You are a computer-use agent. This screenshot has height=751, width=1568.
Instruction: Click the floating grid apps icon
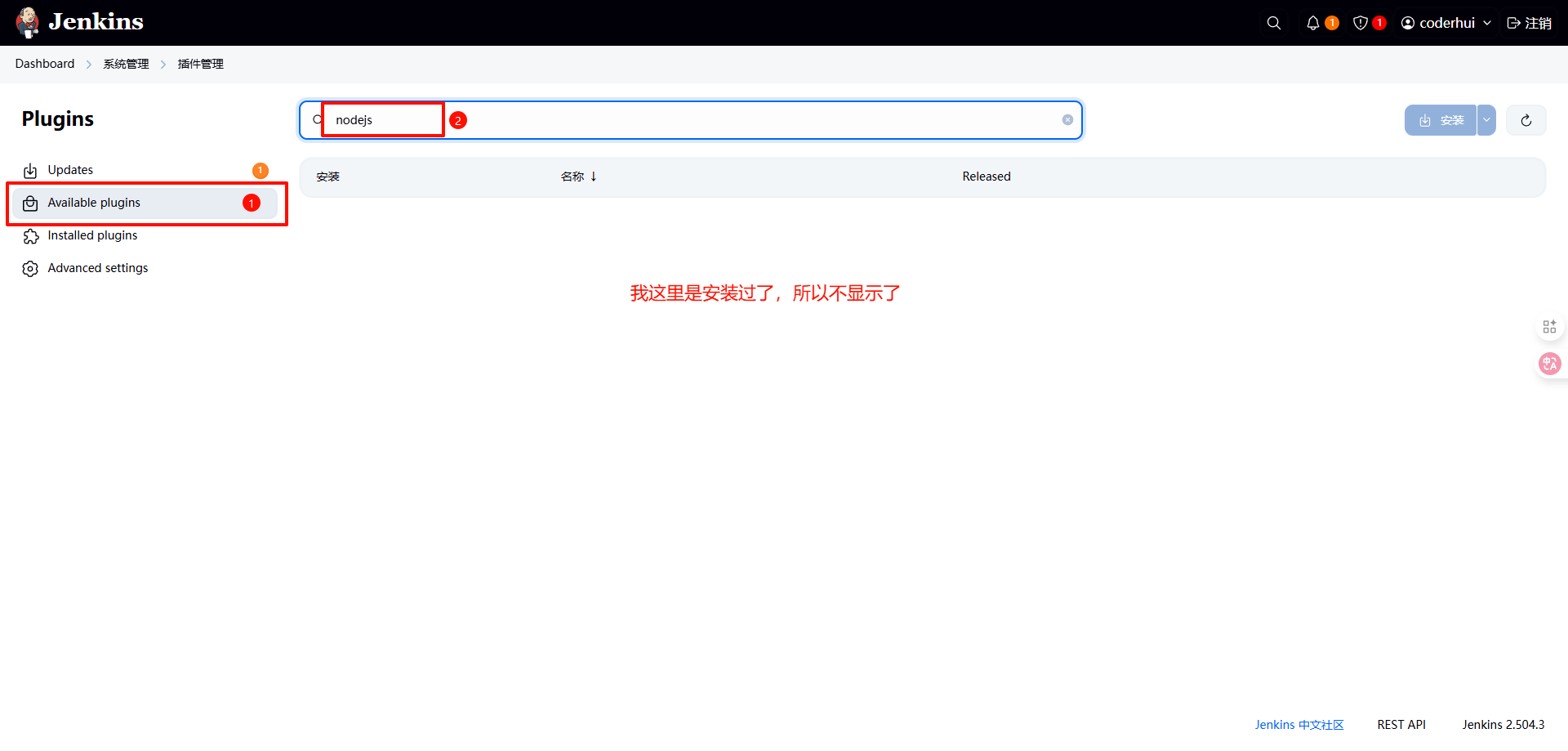[1549, 327]
